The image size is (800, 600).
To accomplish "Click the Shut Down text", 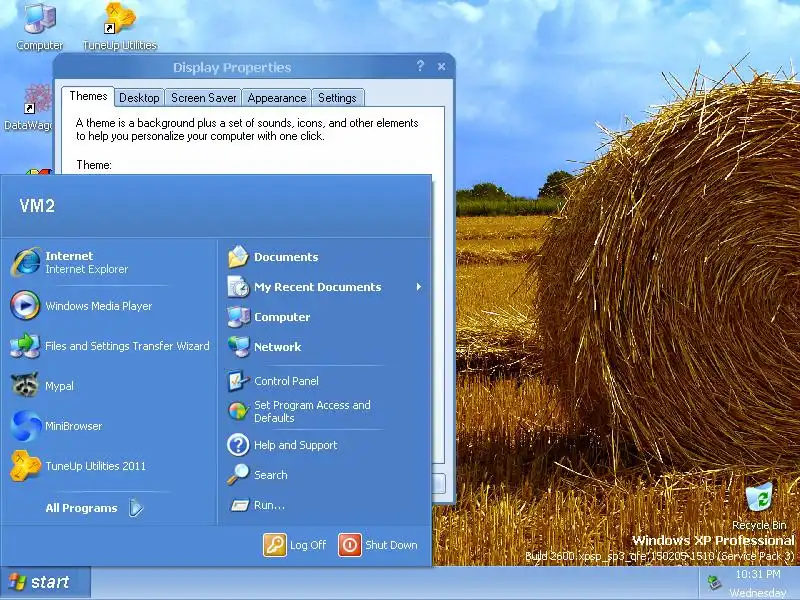I will point(391,545).
